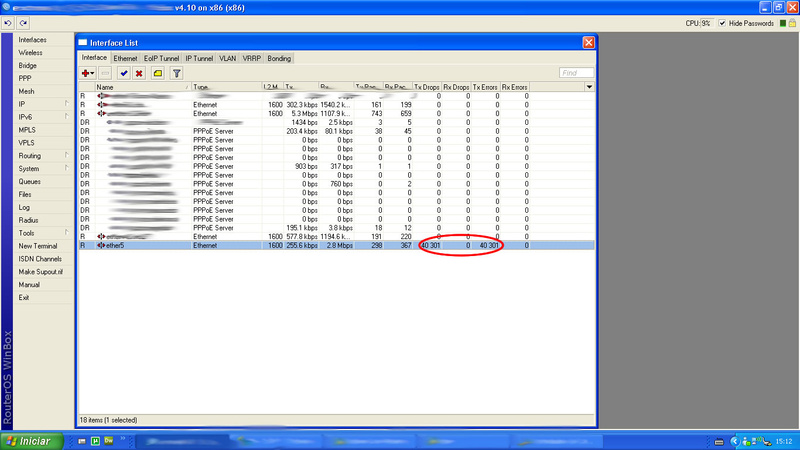Switch to the EoIP Tunnel tab

(161, 58)
